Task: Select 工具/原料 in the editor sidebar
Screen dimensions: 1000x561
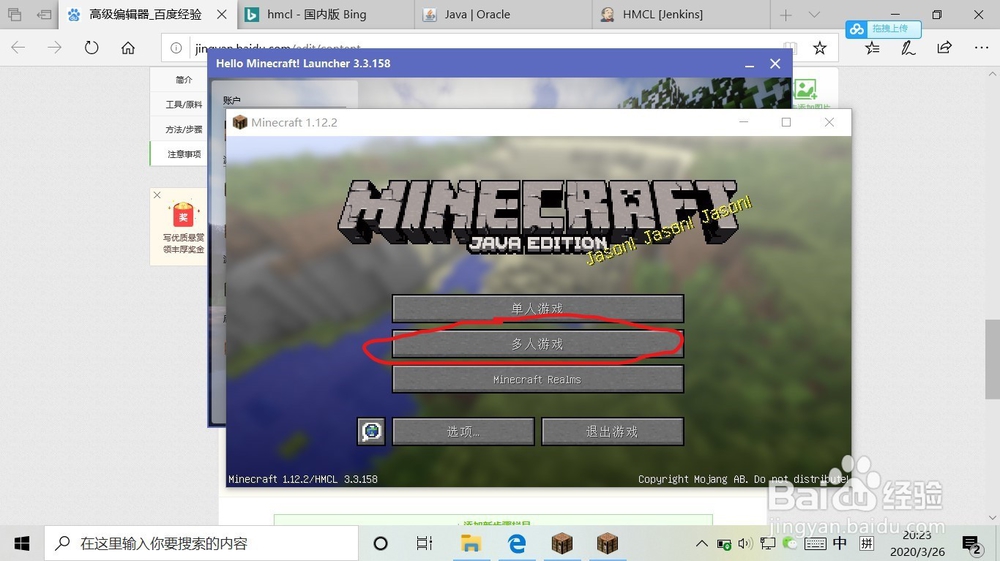Action: 184,105
